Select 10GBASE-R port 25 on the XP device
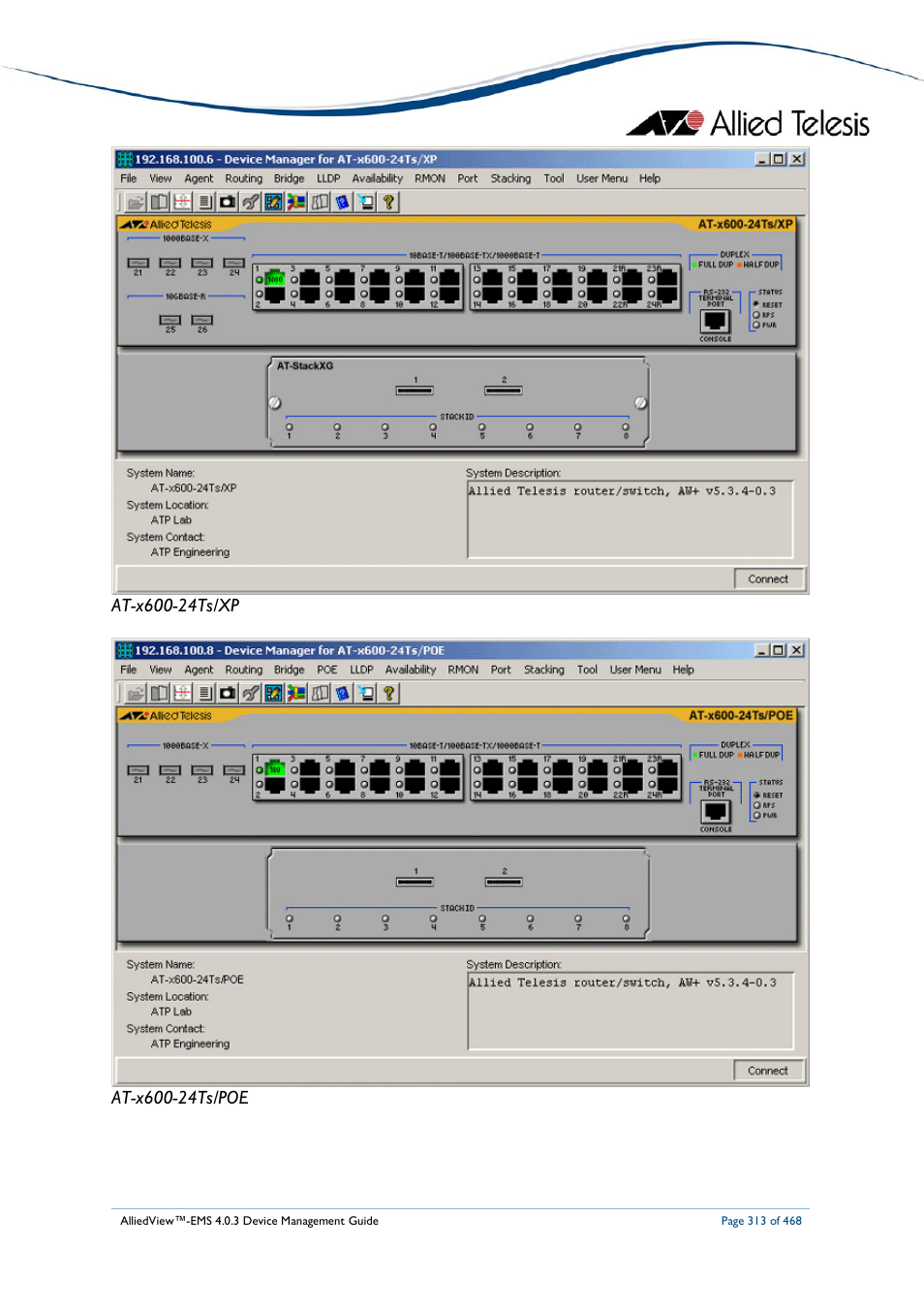 click(x=170, y=320)
